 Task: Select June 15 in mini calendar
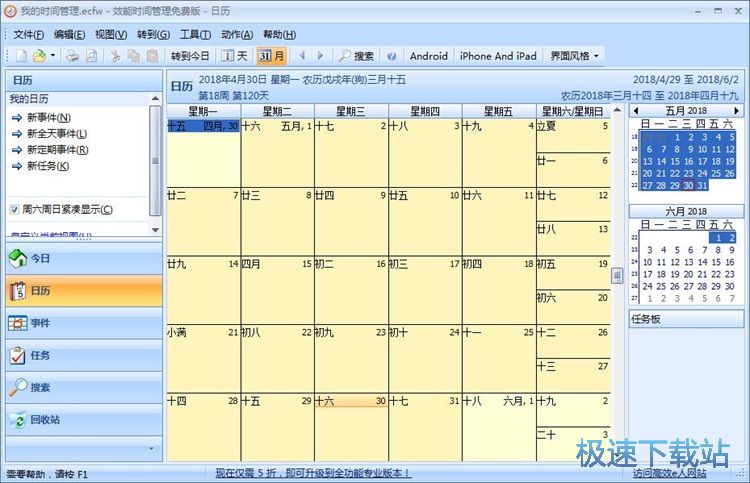[716, 262]
